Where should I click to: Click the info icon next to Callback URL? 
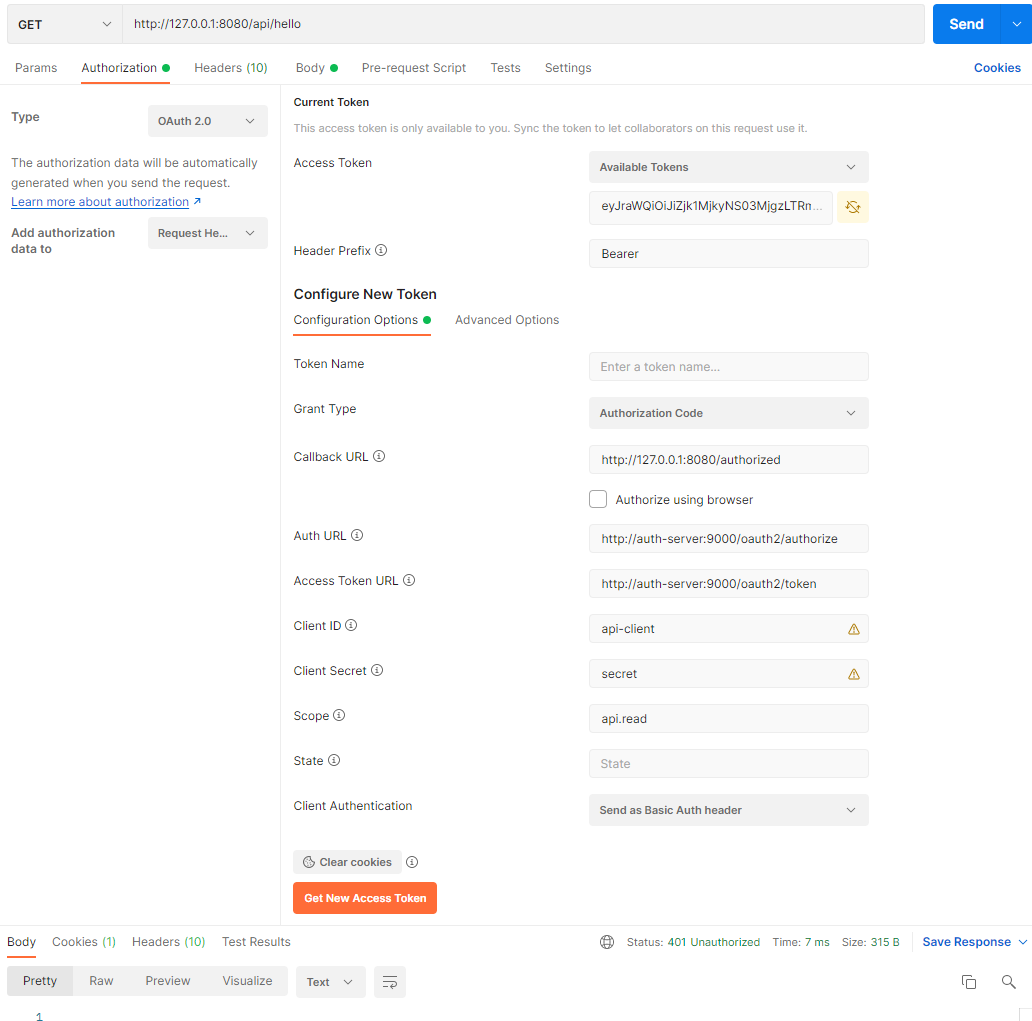tap(379, 456)
